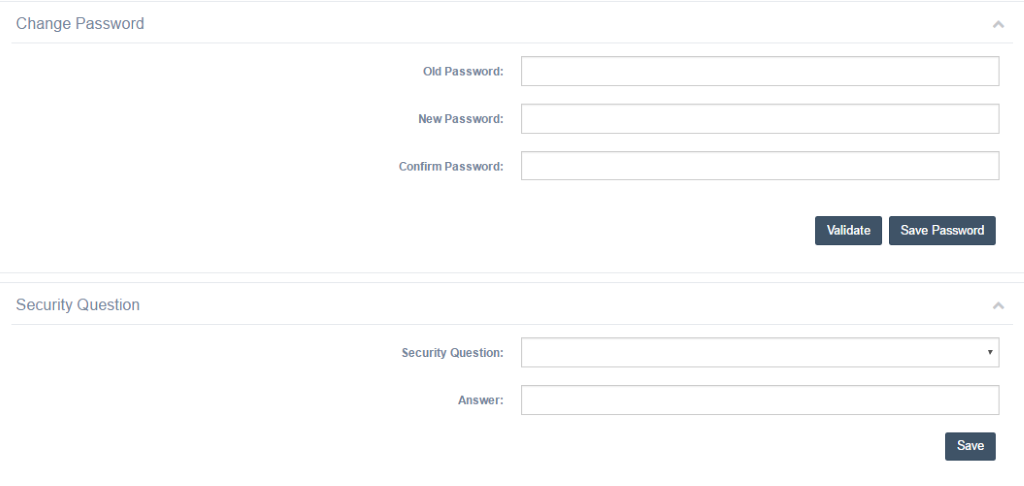Click the Change Password panel title
Screen dimensions: 1024x486
point(80,23)
